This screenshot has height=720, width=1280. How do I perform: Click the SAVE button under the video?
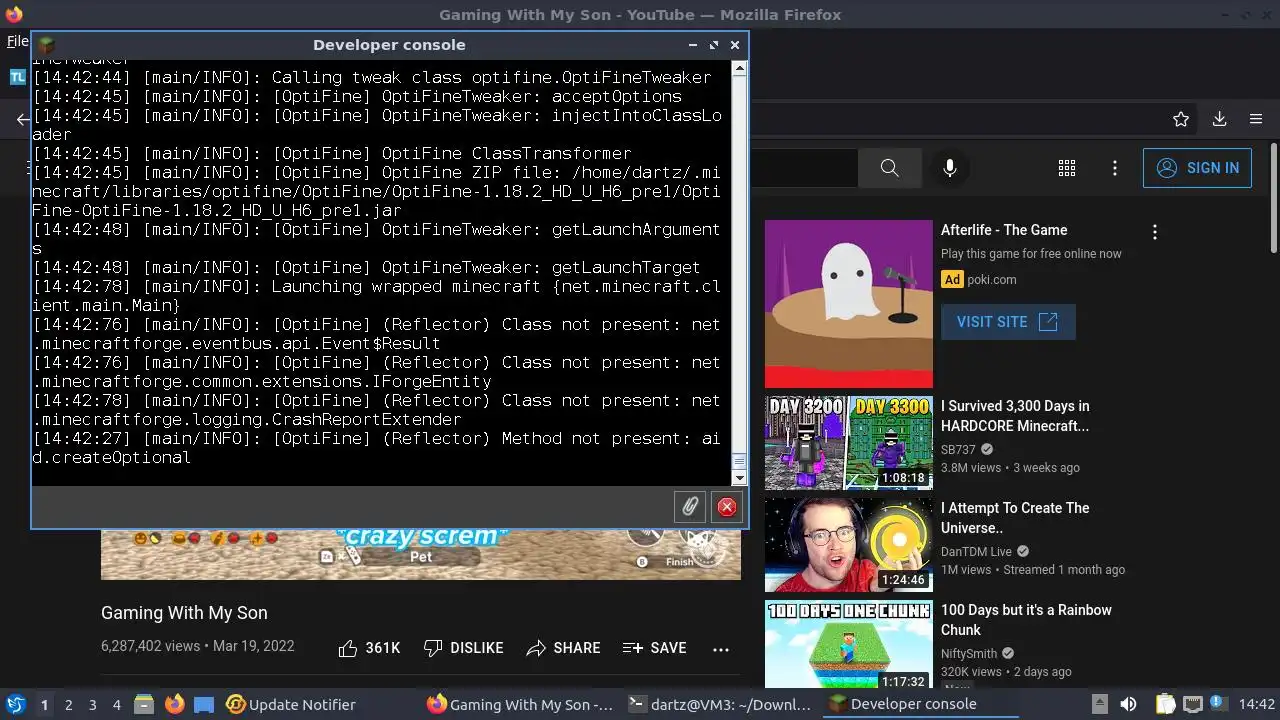click(x=654, y=648)
